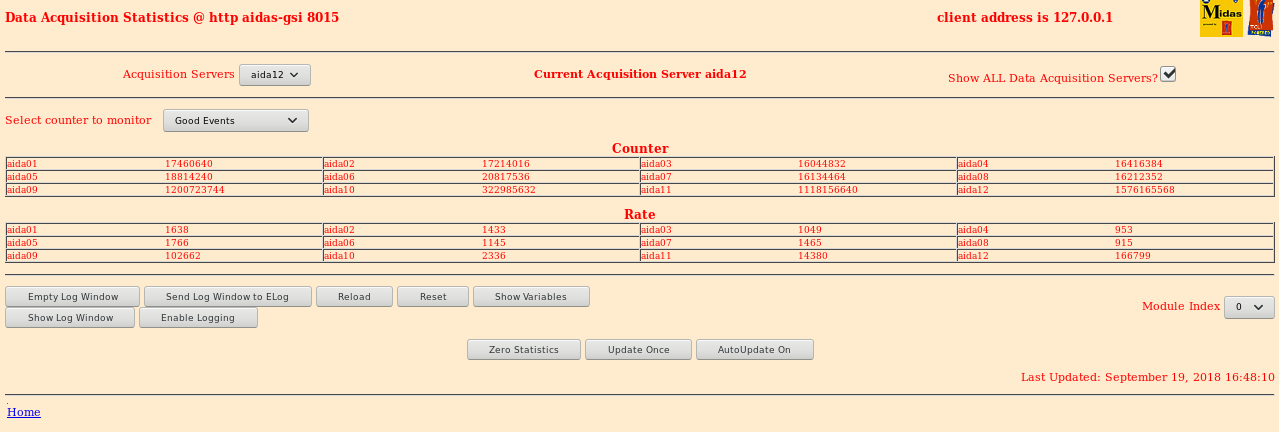Select counter value 1200723744 for aida09
Viewport: 1279px width, 432px height.
point(195,190)
